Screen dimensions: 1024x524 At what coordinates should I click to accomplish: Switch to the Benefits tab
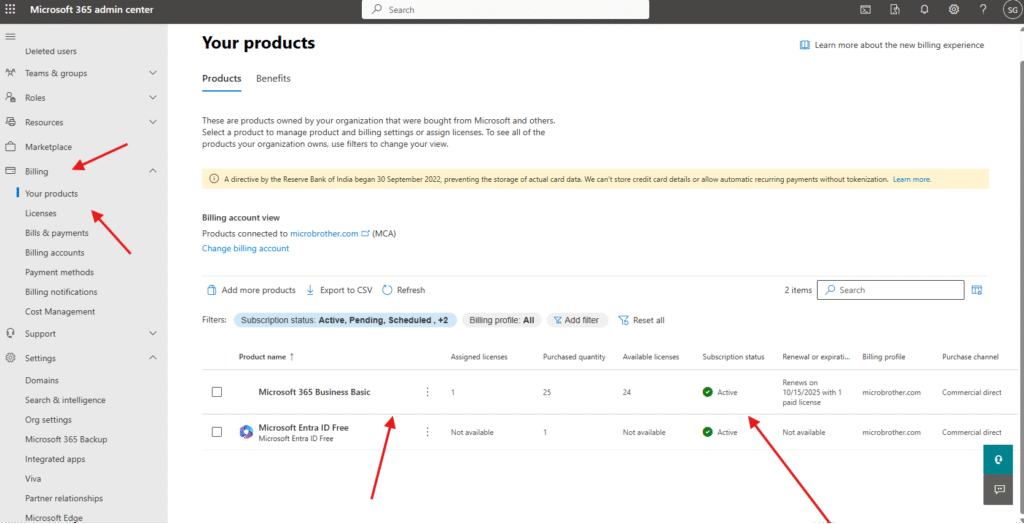pyautogui.click(x=273, y=78)
